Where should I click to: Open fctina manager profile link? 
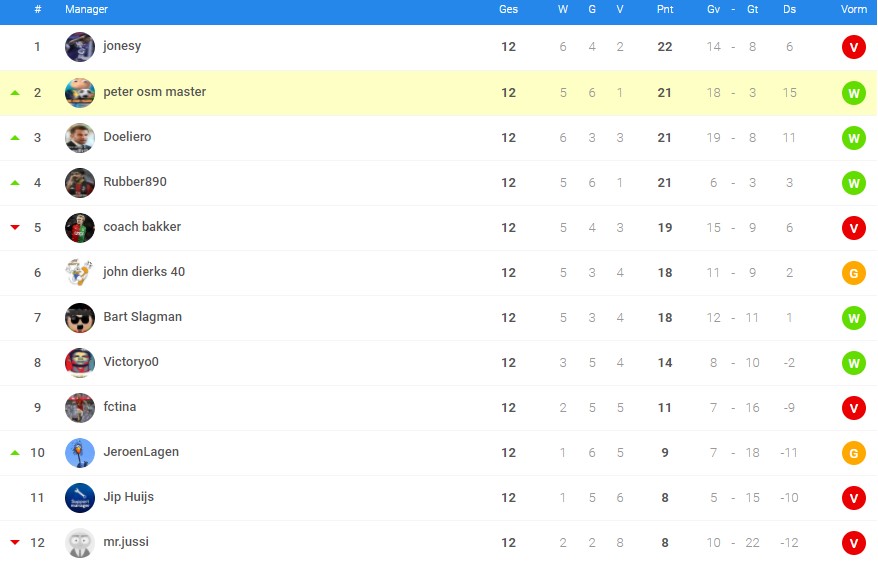120,407
